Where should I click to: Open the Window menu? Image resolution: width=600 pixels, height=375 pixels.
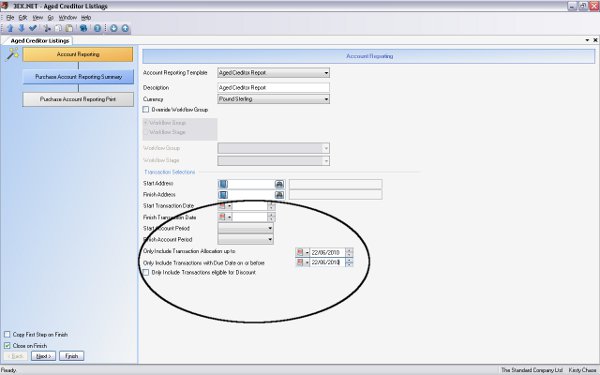tap(68, 18)
